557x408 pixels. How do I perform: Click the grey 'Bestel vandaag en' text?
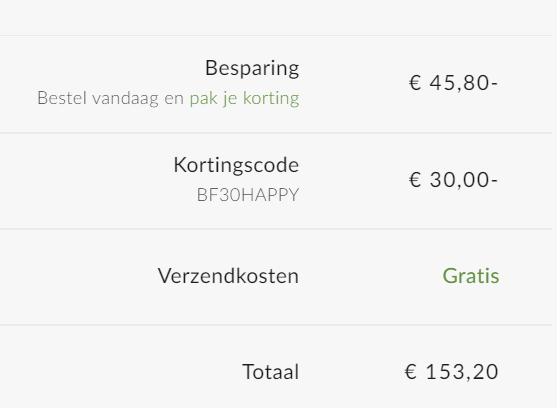coord(110,98)
